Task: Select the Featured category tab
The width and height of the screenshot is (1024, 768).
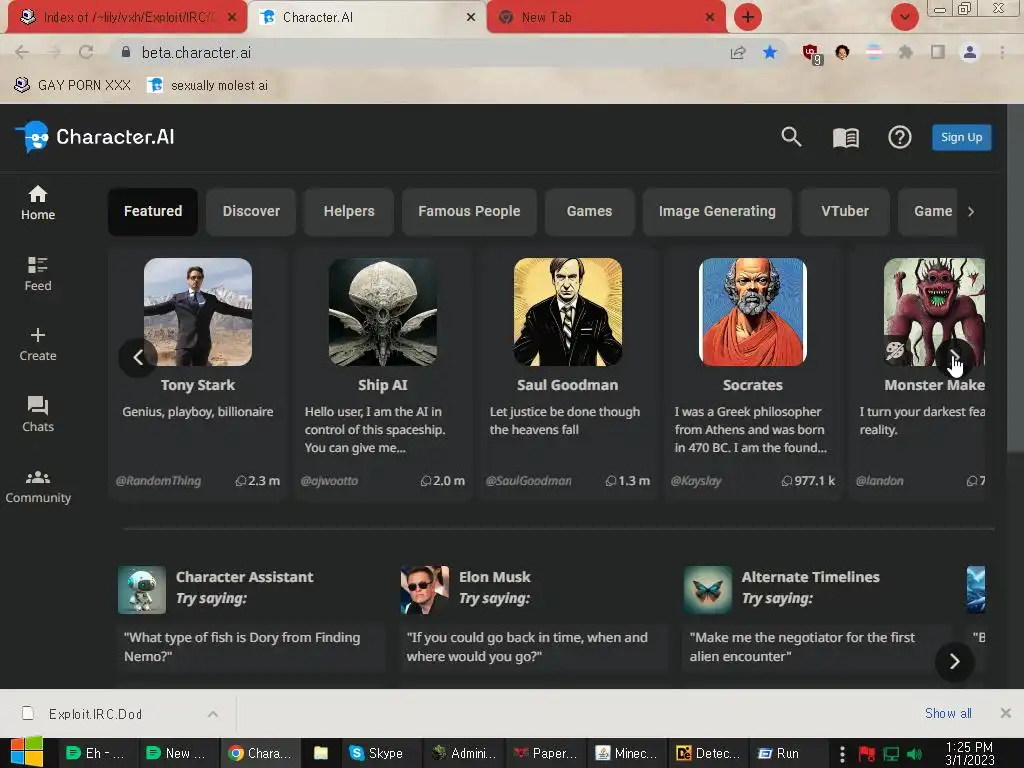Action: coord(153,212)
